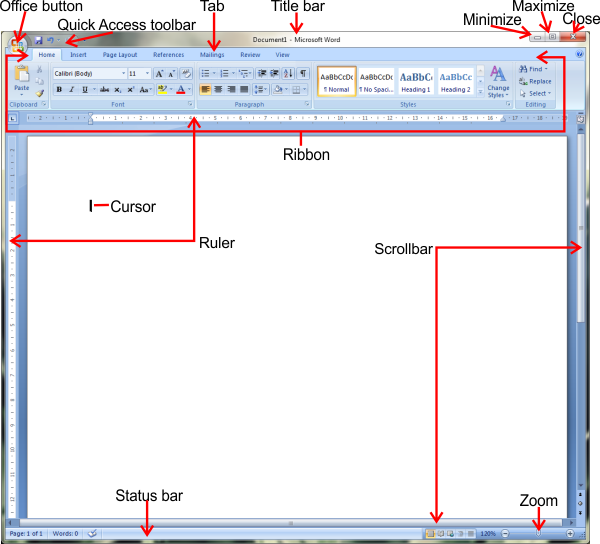
Task: Select the Format Painter brush
Action: click(39, 93)
